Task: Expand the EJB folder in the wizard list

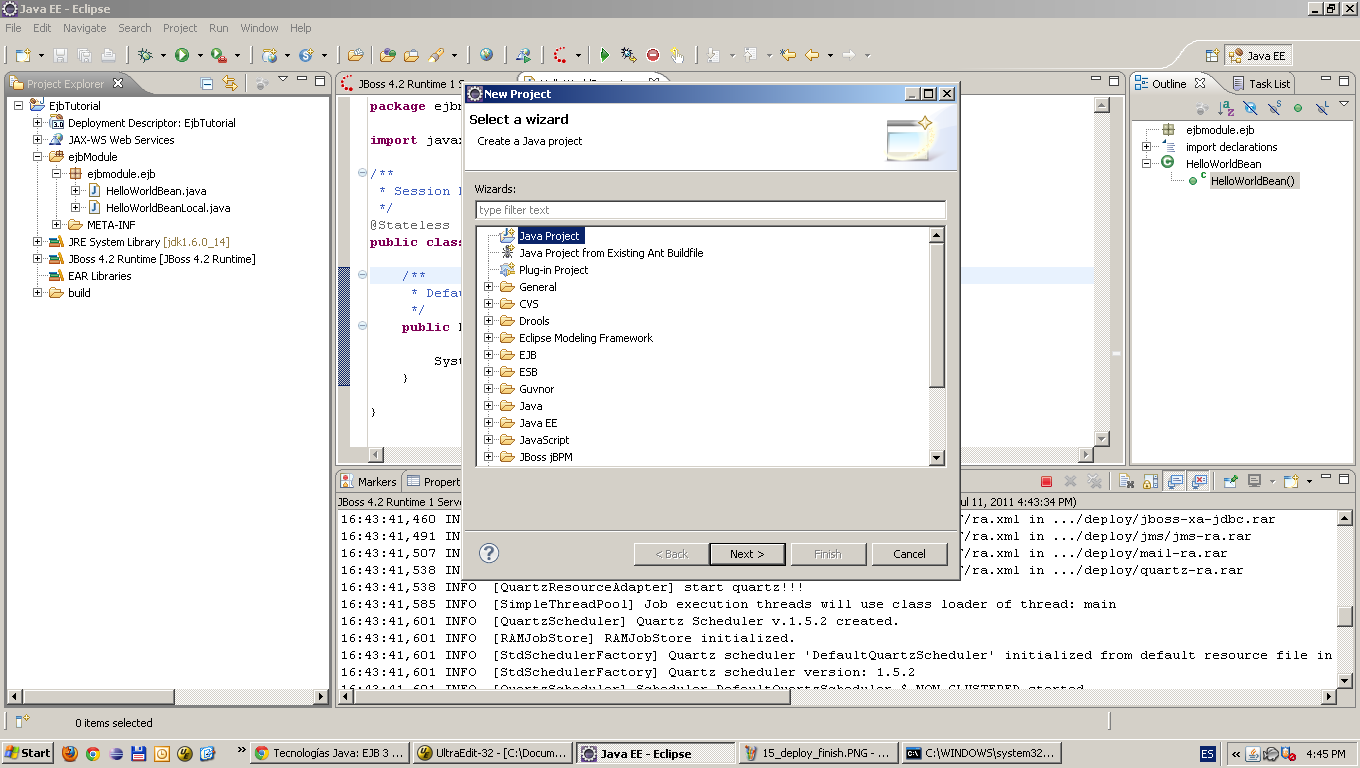Action: tap(489, 354)
